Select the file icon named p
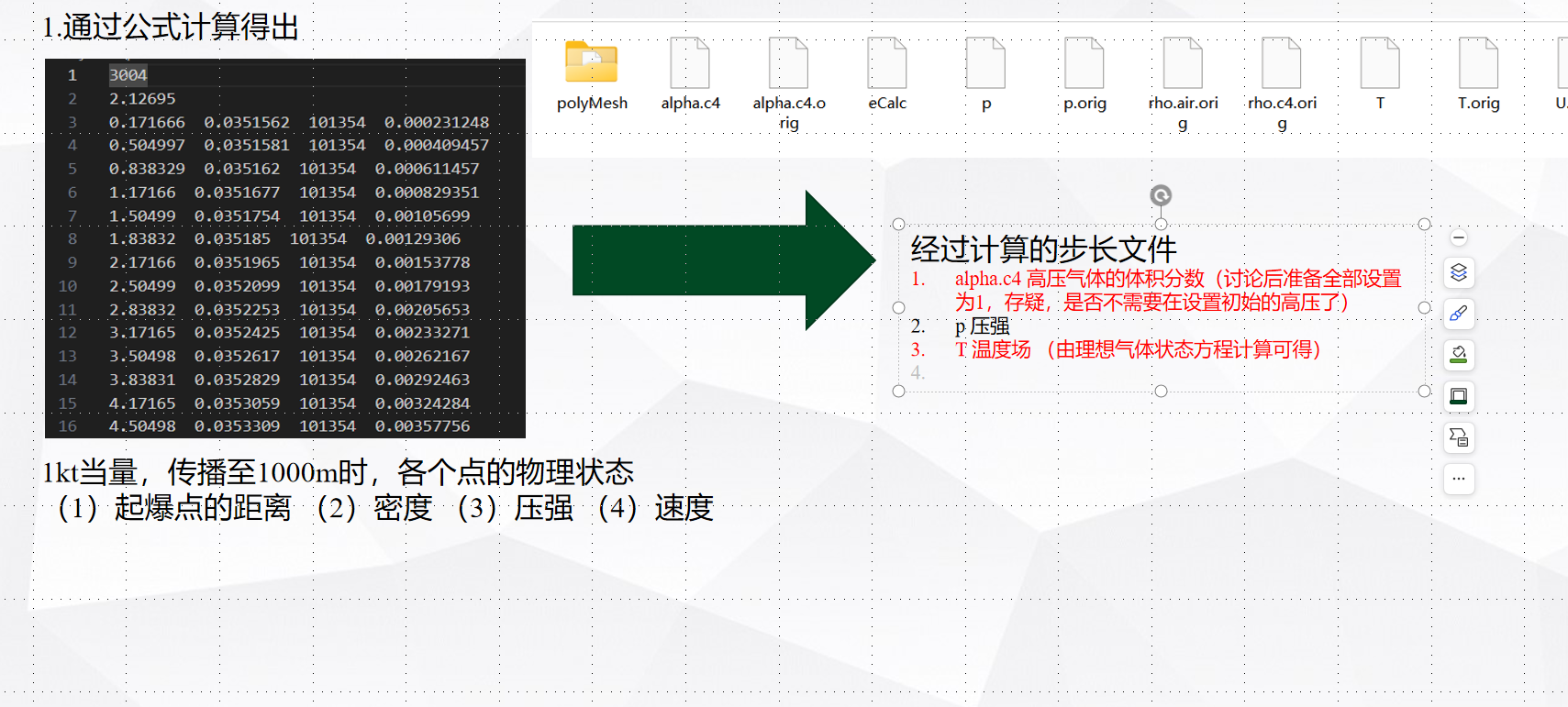The width and height of the screenshot is (1568, 707). pos(986,62)
